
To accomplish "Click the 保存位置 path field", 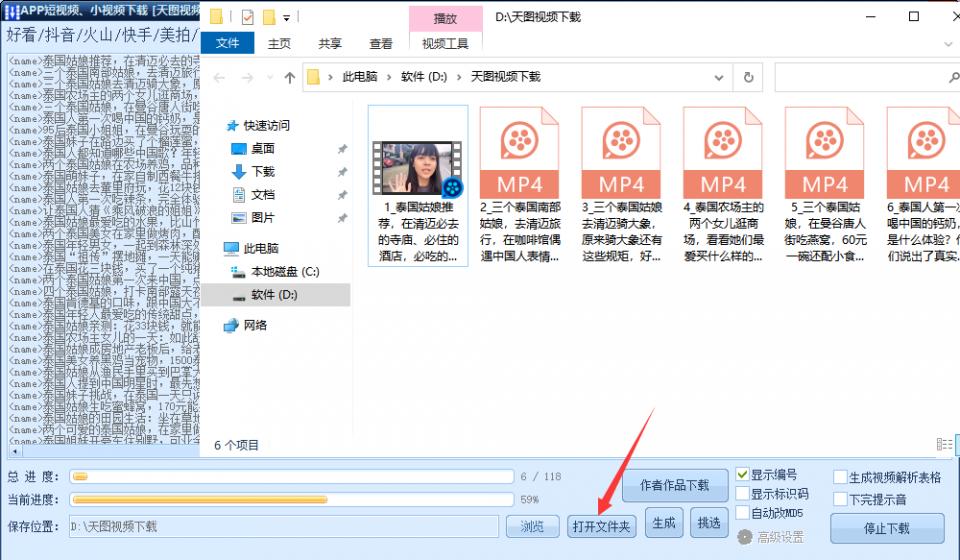I will tap(283, 526).
